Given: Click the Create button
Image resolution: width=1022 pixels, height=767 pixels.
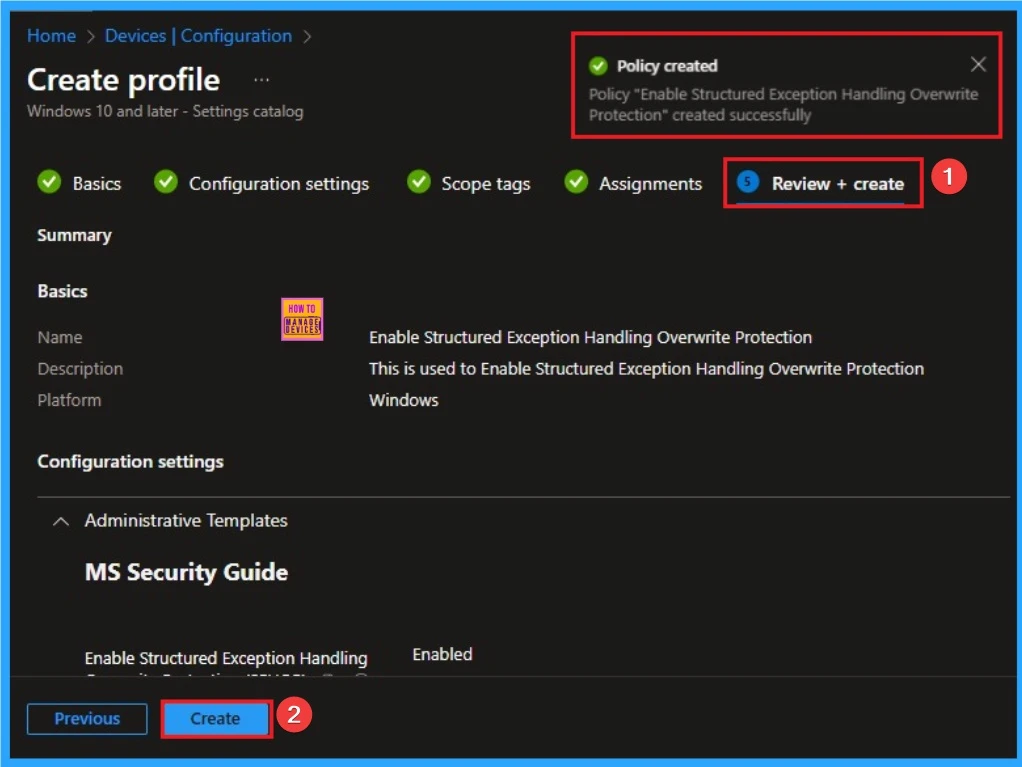Looking at the screenshot, I should click(x=216, y=718).
